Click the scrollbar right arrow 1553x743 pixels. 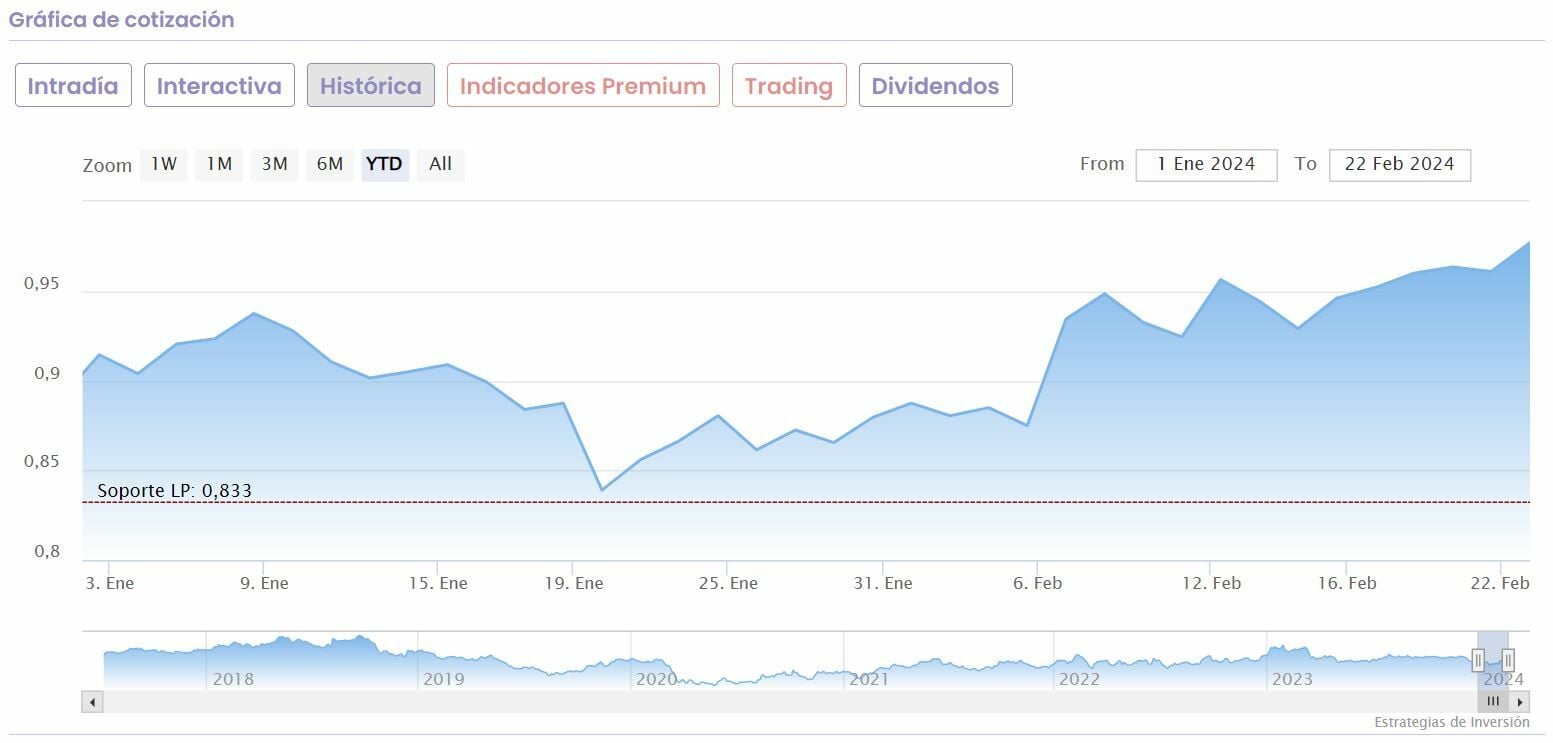click(1521, 702)
